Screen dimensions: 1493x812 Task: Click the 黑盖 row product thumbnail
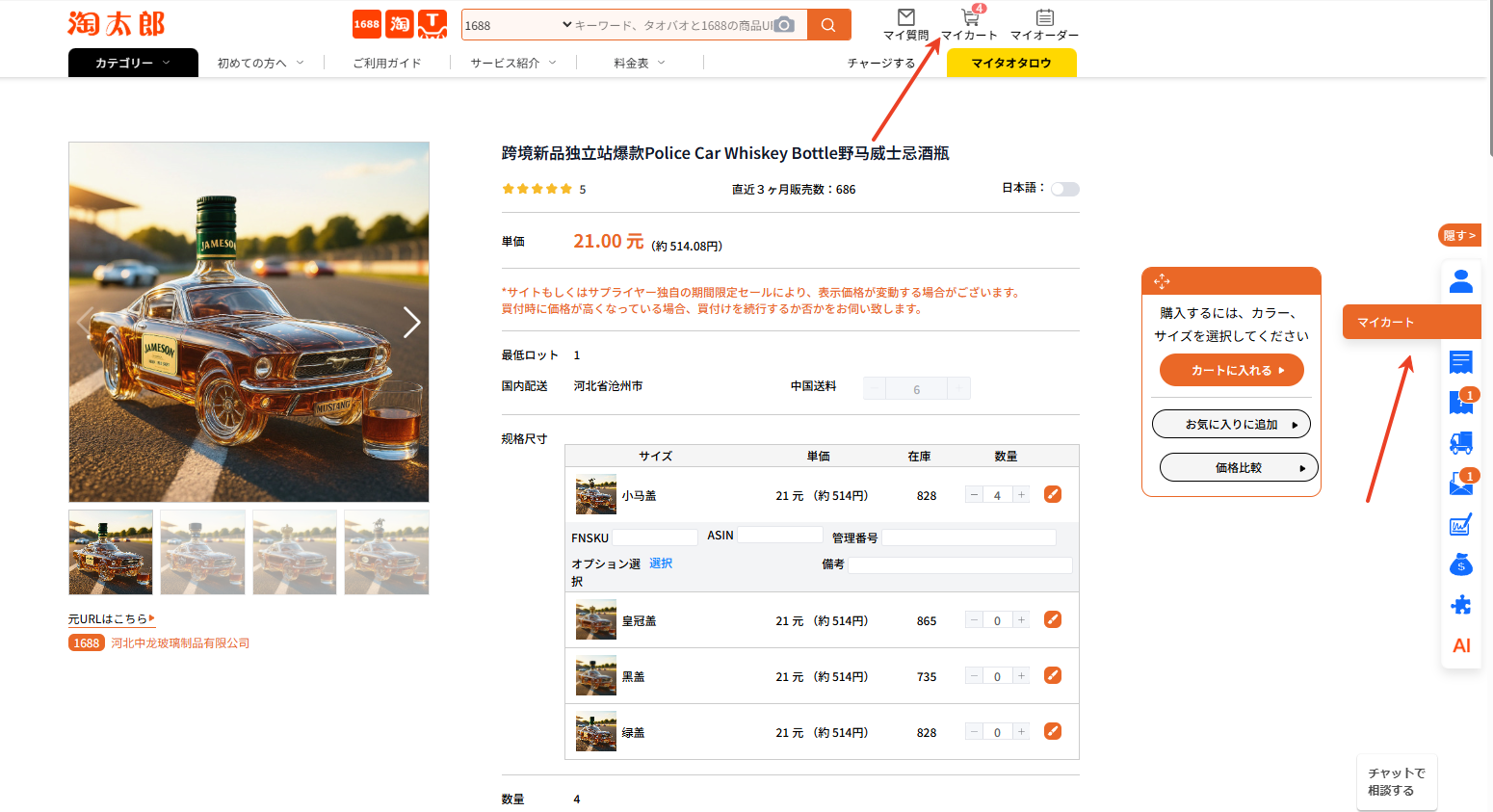pyautogui.click(x=596, y=676)
